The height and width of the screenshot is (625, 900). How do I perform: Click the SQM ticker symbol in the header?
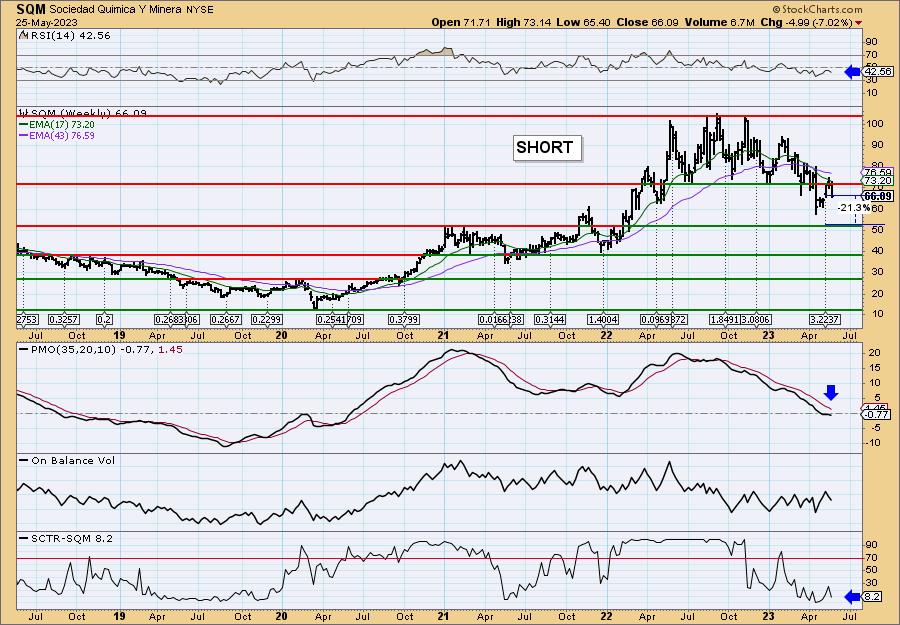click(31, 10)
